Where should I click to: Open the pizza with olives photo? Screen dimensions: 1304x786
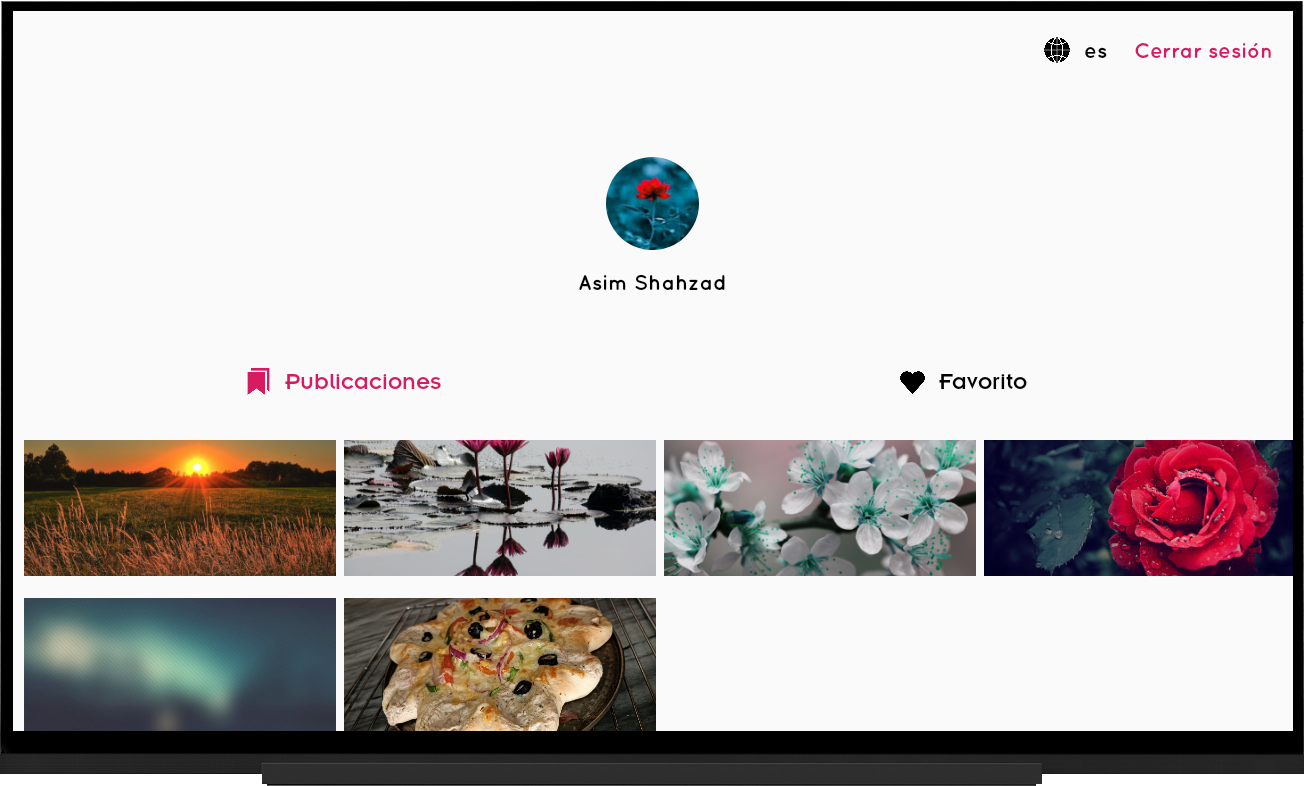[x=500, y=664]
